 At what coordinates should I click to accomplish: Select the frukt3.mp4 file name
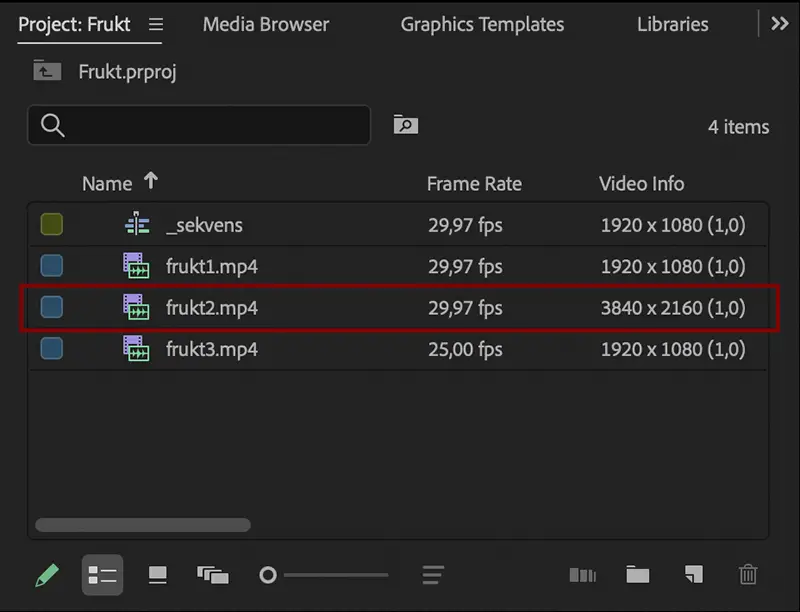click(x=212, y=349)
